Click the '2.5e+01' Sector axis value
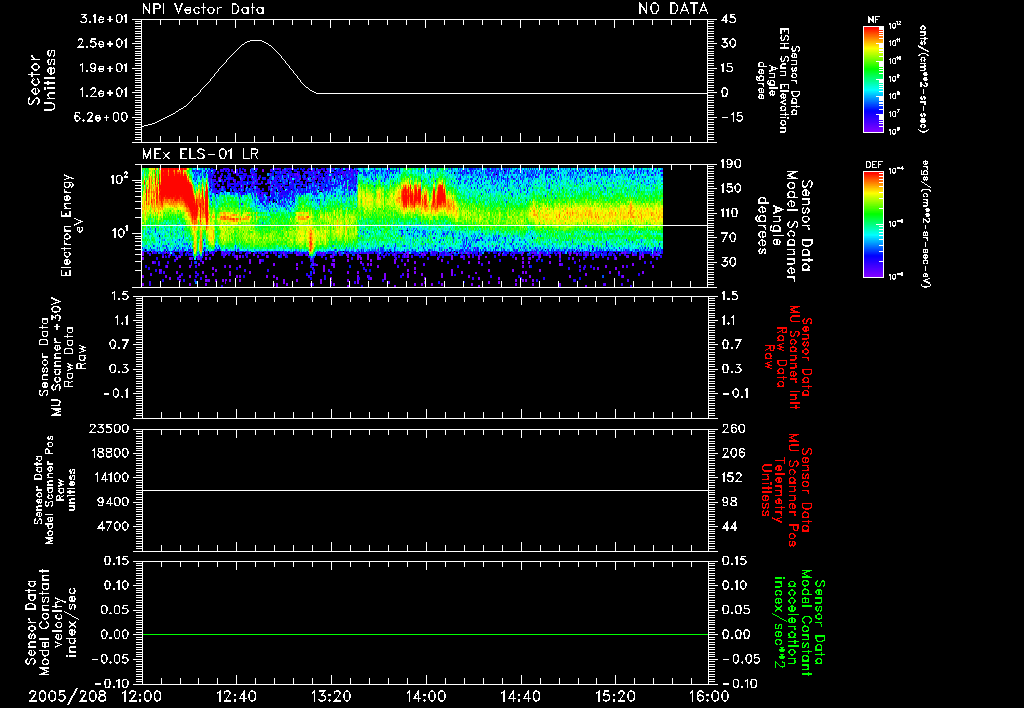This screenshot has width=1024, height=708. pos(104,43)
